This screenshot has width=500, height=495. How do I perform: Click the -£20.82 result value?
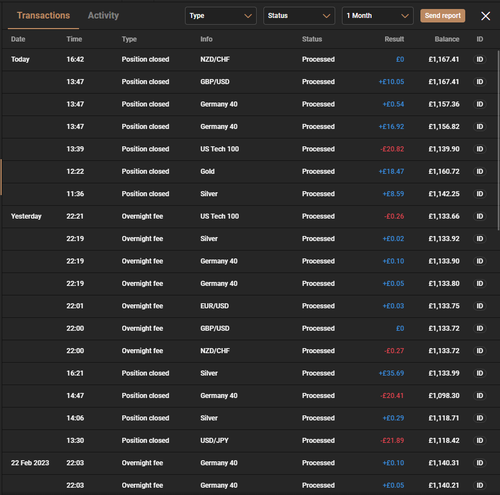392,149
